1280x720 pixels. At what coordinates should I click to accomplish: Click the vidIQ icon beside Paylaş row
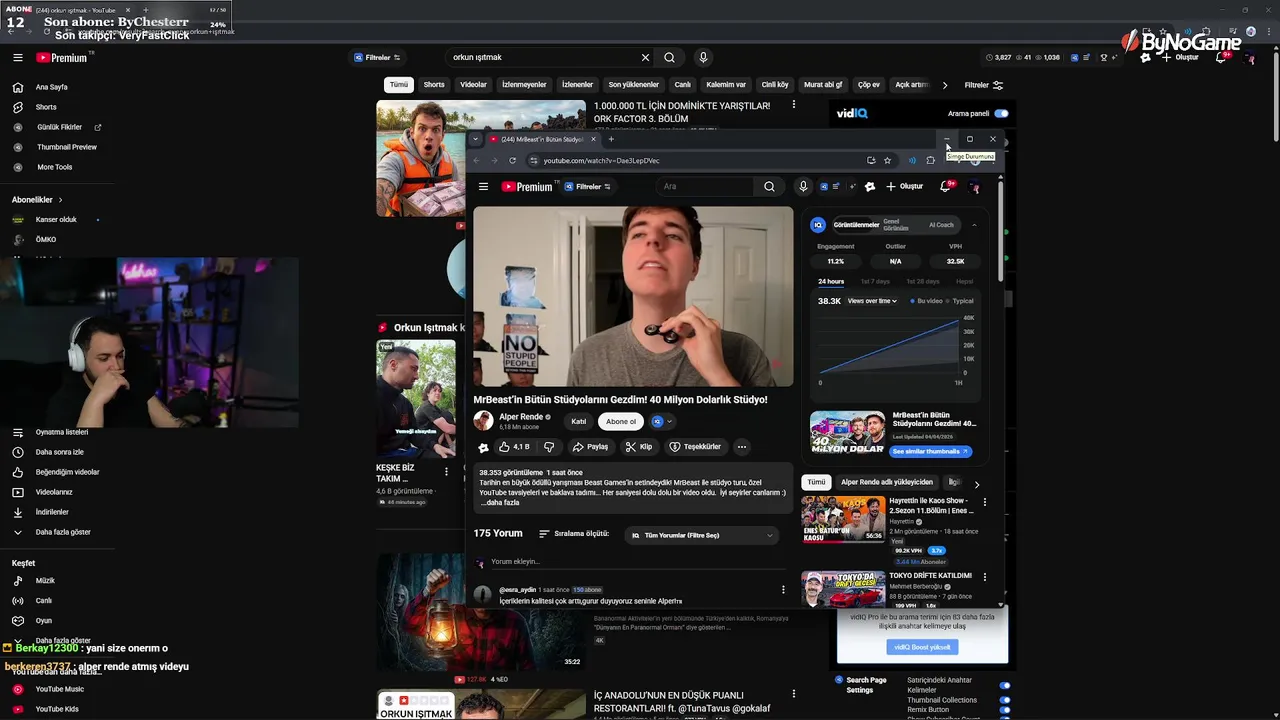tap(483, 447)
